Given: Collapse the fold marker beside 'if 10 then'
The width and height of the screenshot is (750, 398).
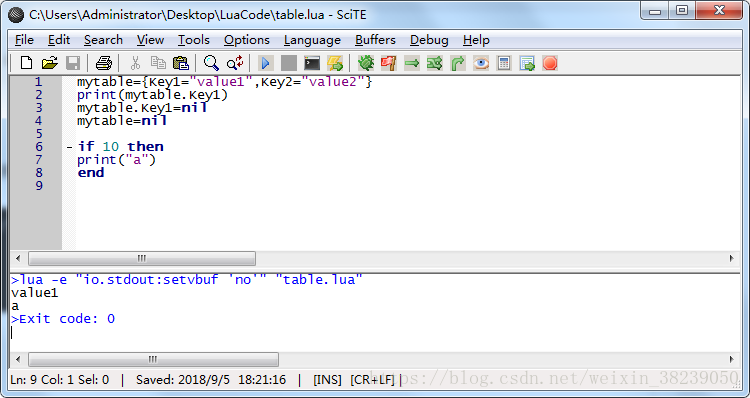Looking at the screenshot, I should tap(69, 147).
